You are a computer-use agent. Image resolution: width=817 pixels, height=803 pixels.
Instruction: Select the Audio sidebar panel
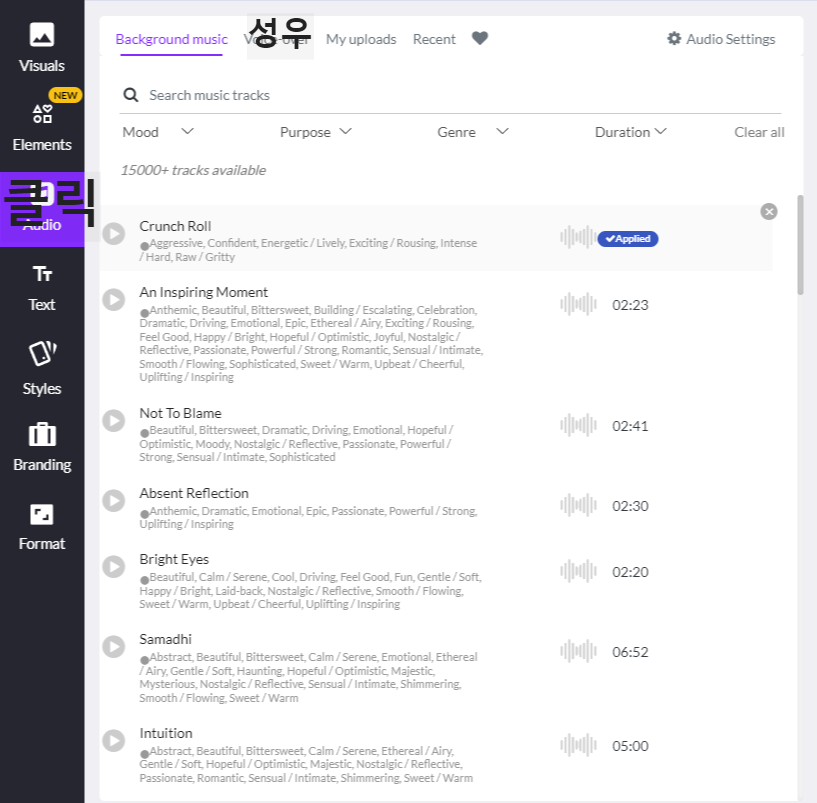[x=42, y=209]
